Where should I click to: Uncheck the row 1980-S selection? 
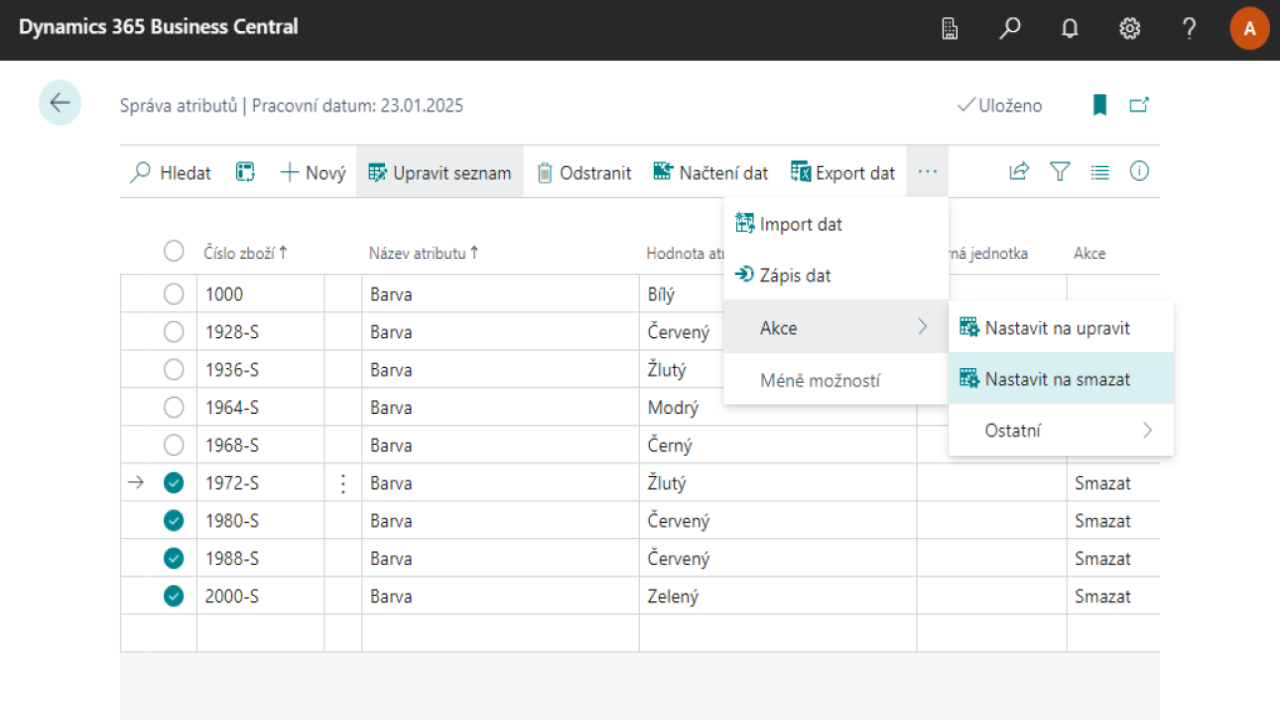[174, 521]
